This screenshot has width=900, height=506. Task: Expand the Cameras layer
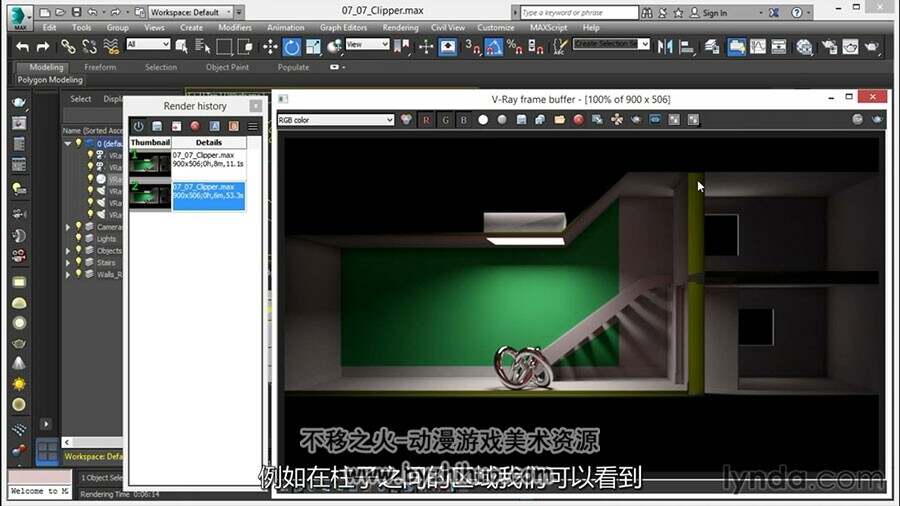68,227
